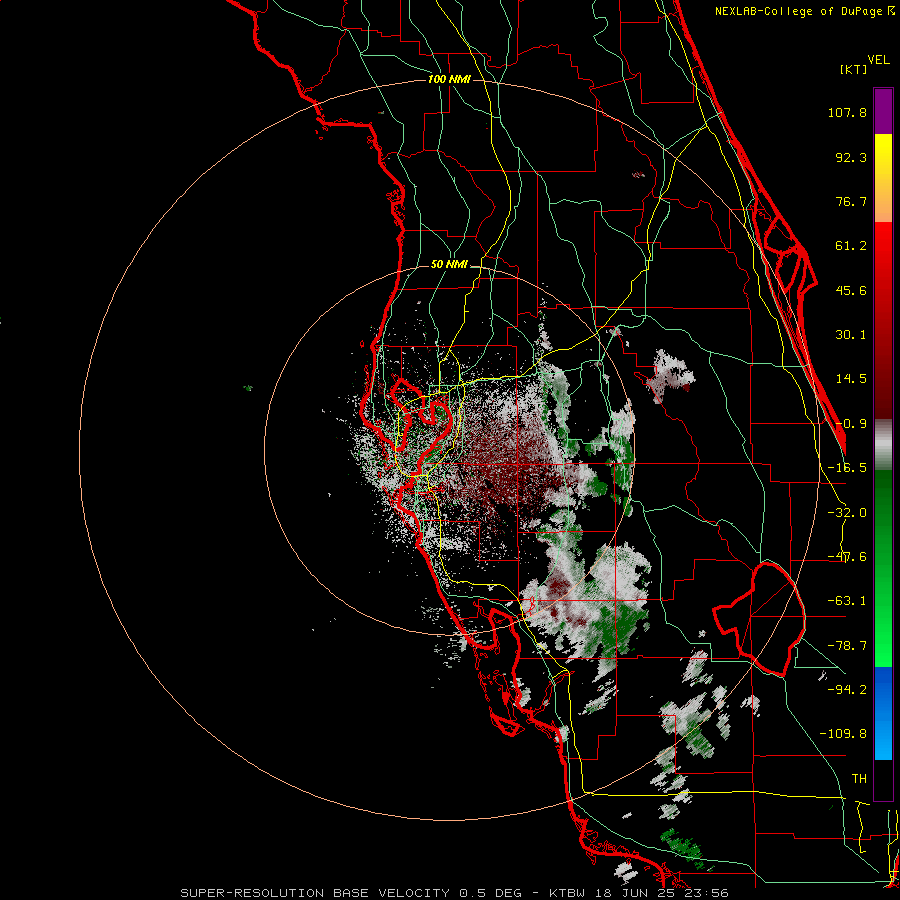Click the Super-Resolution Base Velocity caption
This screenshot has width=900, height=900.
tap(454, 893)
